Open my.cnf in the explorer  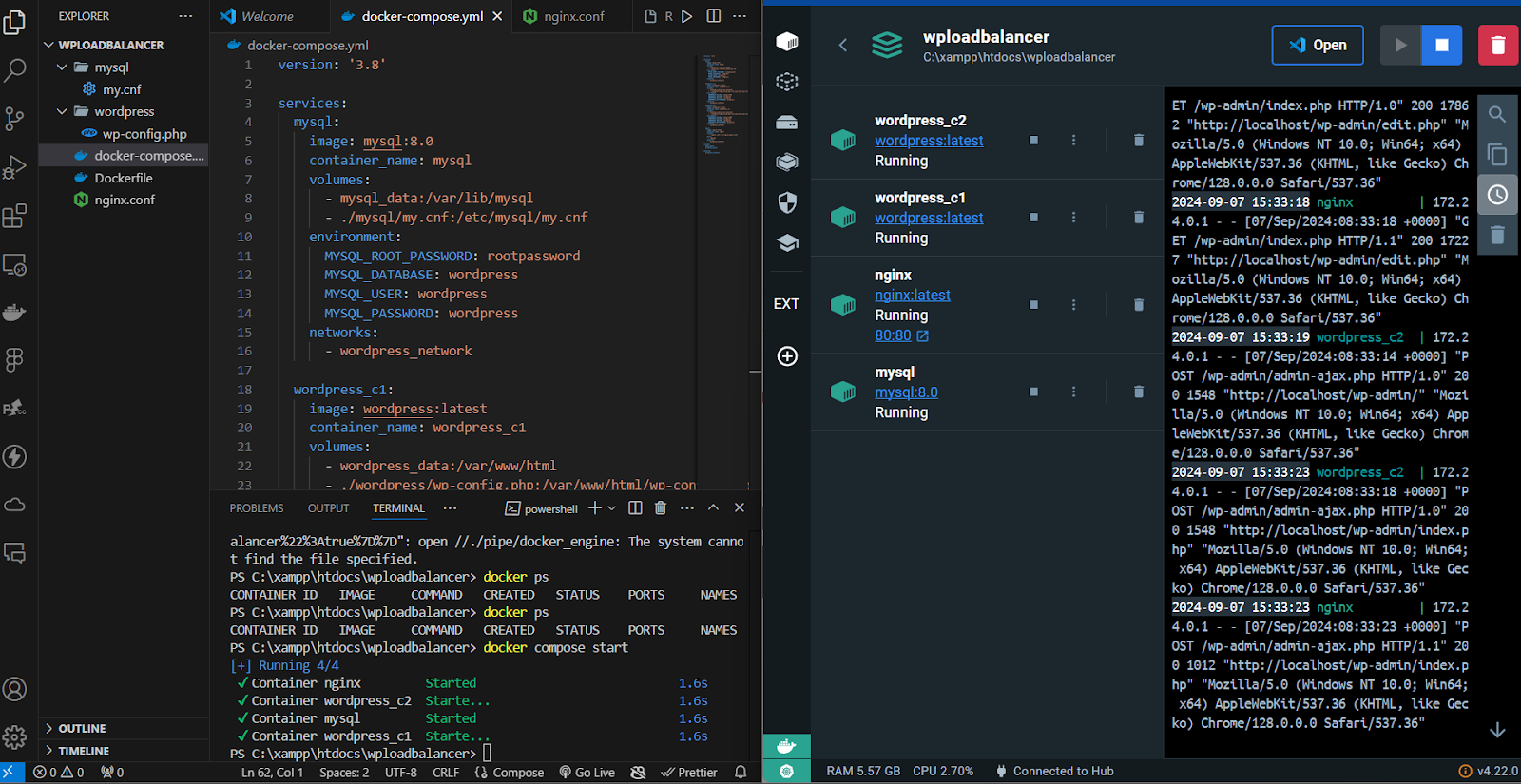click(123, 89)
